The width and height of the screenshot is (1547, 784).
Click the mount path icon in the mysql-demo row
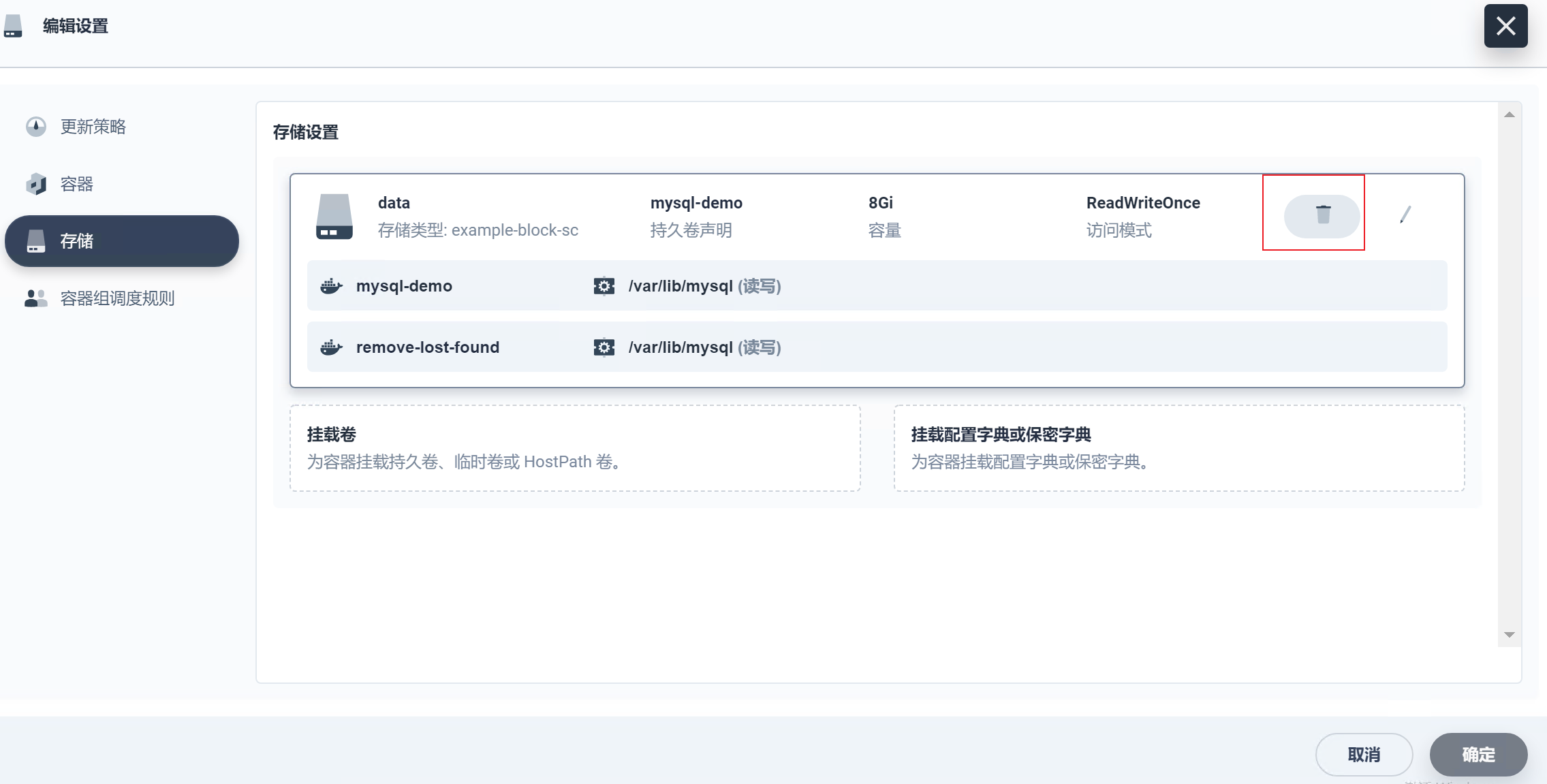click(604, 286)
